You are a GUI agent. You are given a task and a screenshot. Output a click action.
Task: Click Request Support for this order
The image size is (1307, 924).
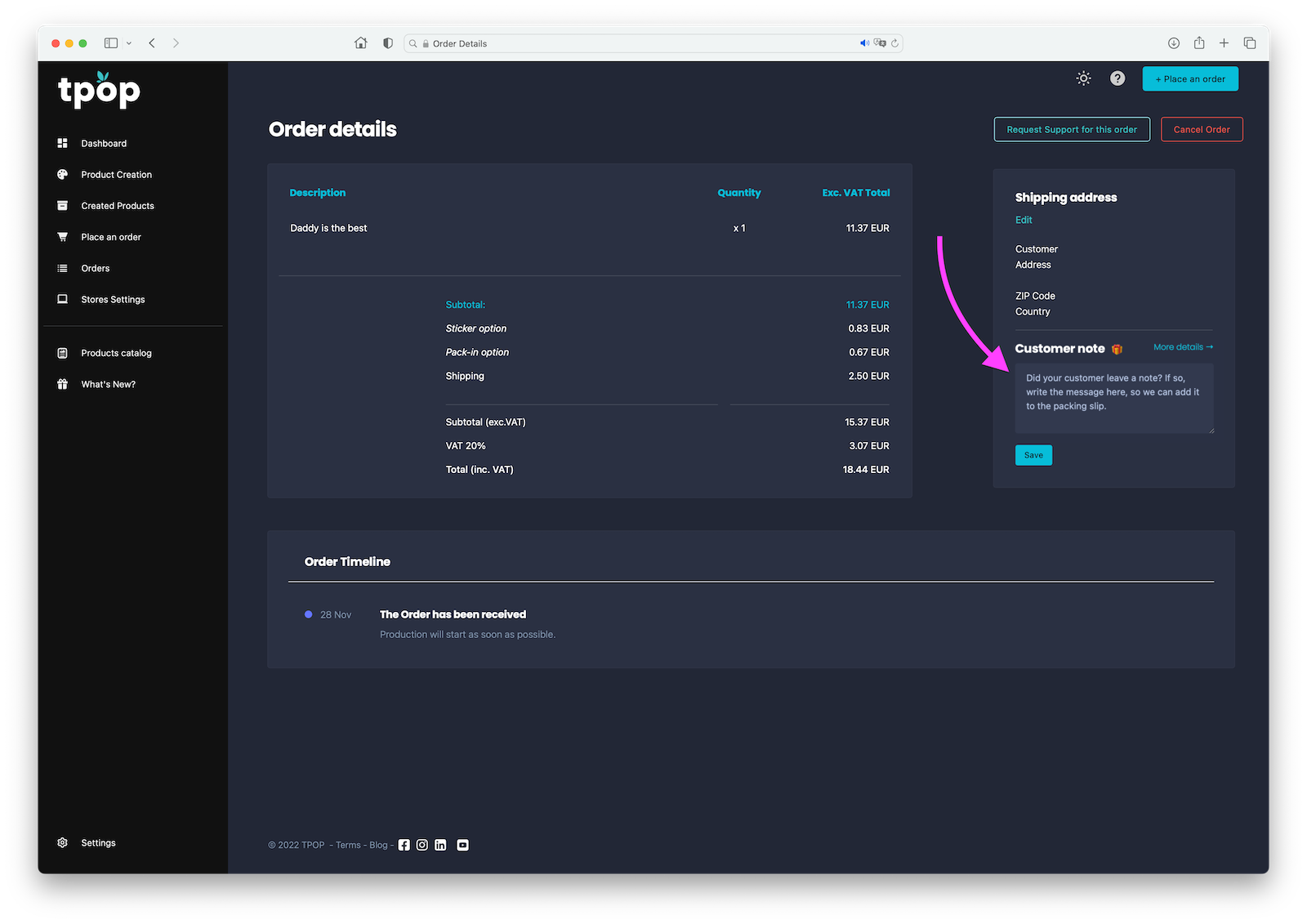click(x=1071, y=130)
